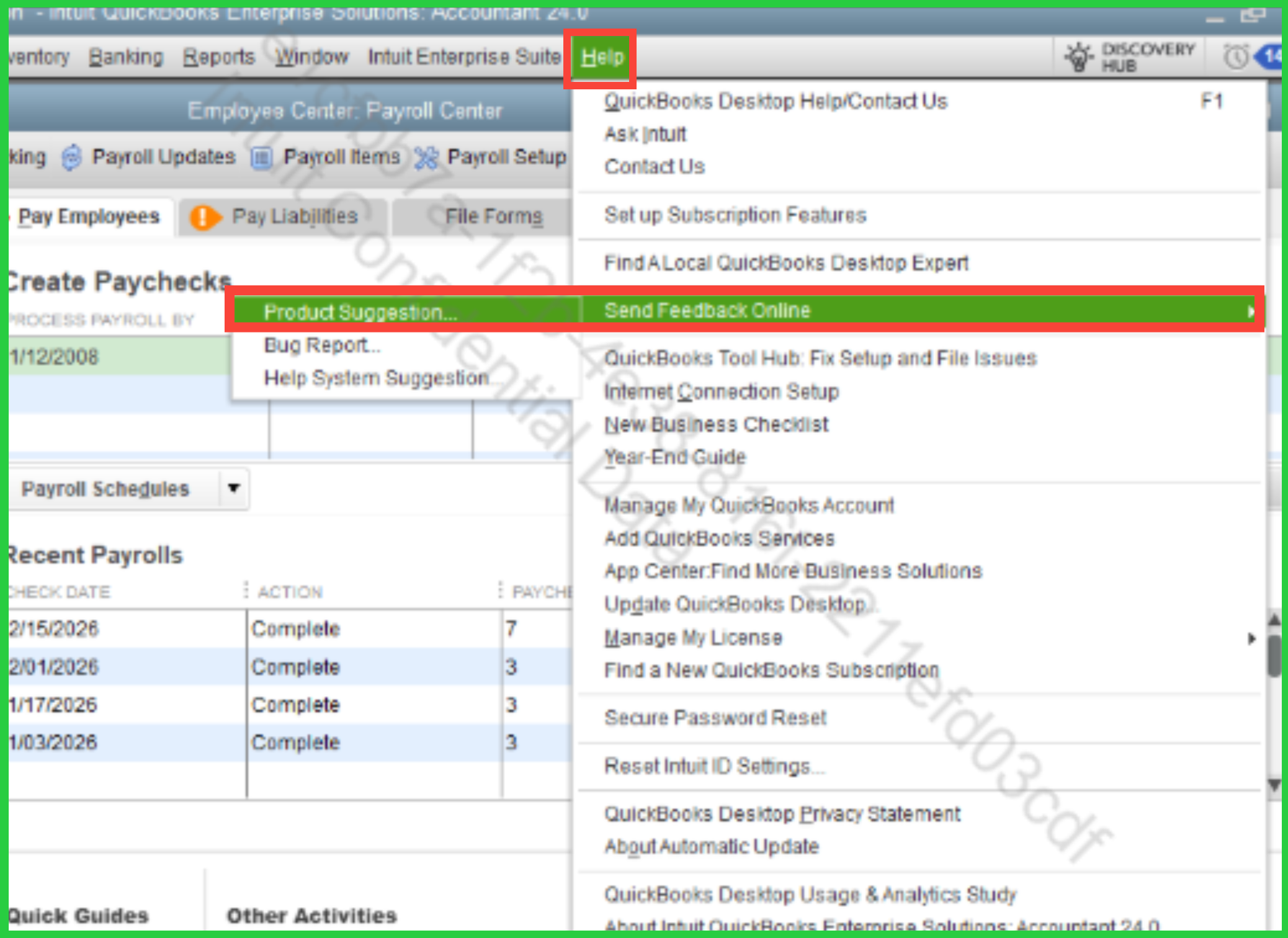This screenshot has height=938, width=1288.
Task: Click the Discovery Hub lightbulb icon
Action: 1080,56
